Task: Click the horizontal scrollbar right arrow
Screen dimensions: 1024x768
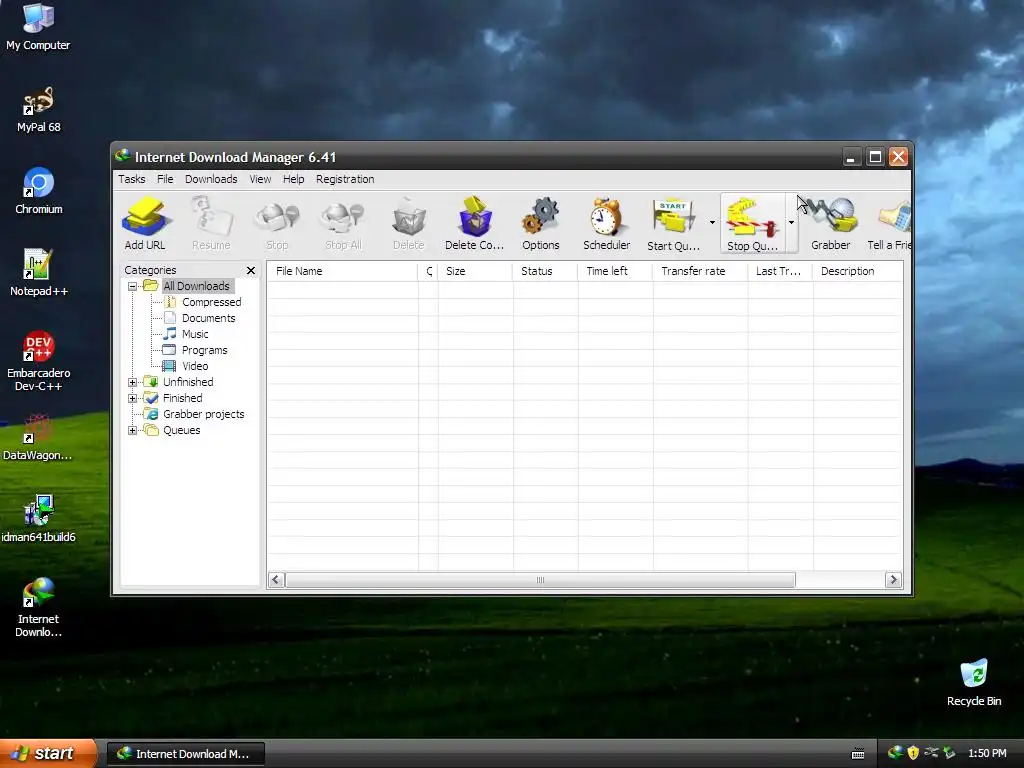Action: [x=893, y=580]
